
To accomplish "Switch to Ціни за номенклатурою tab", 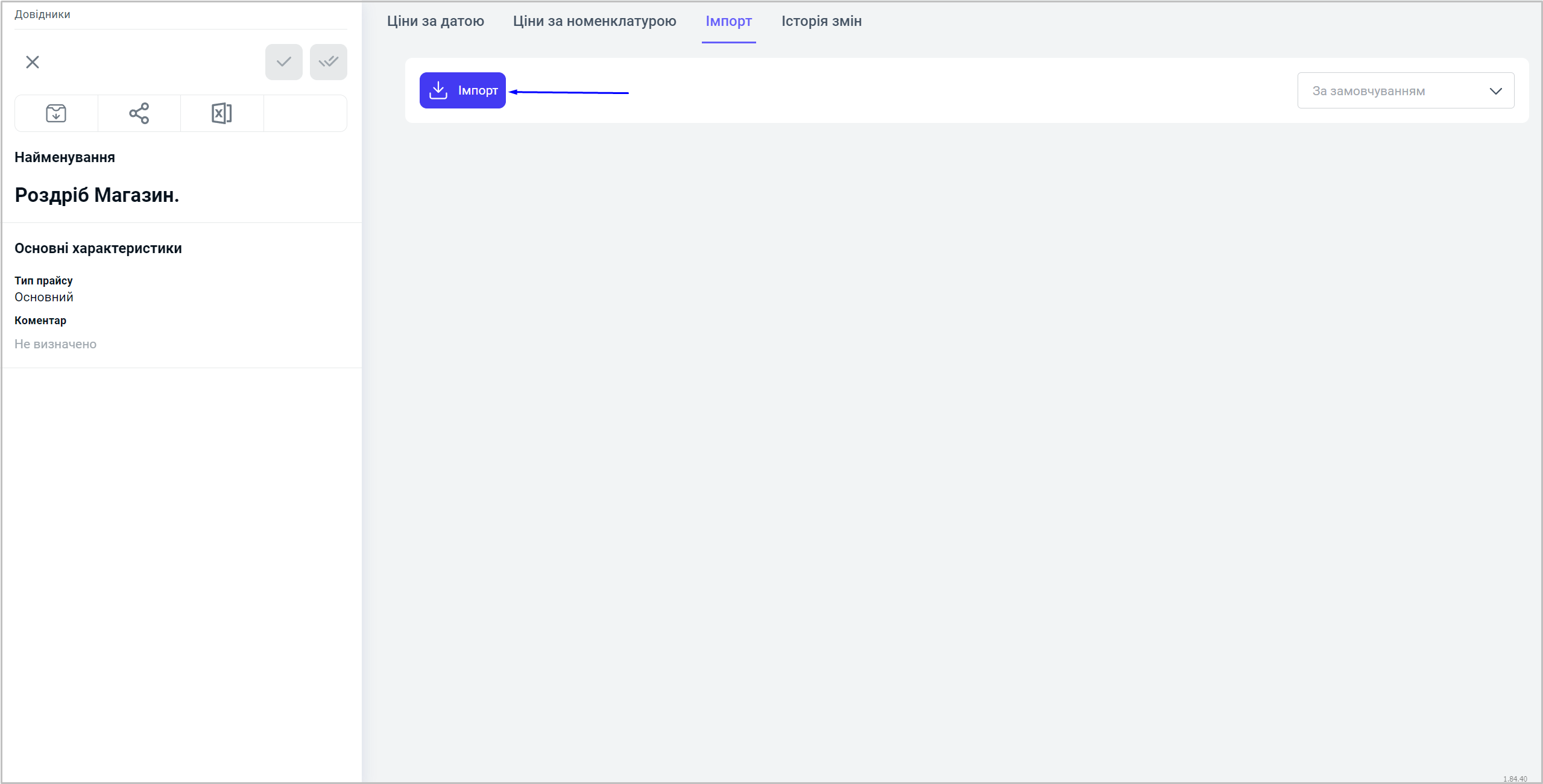I will (594, 21).
